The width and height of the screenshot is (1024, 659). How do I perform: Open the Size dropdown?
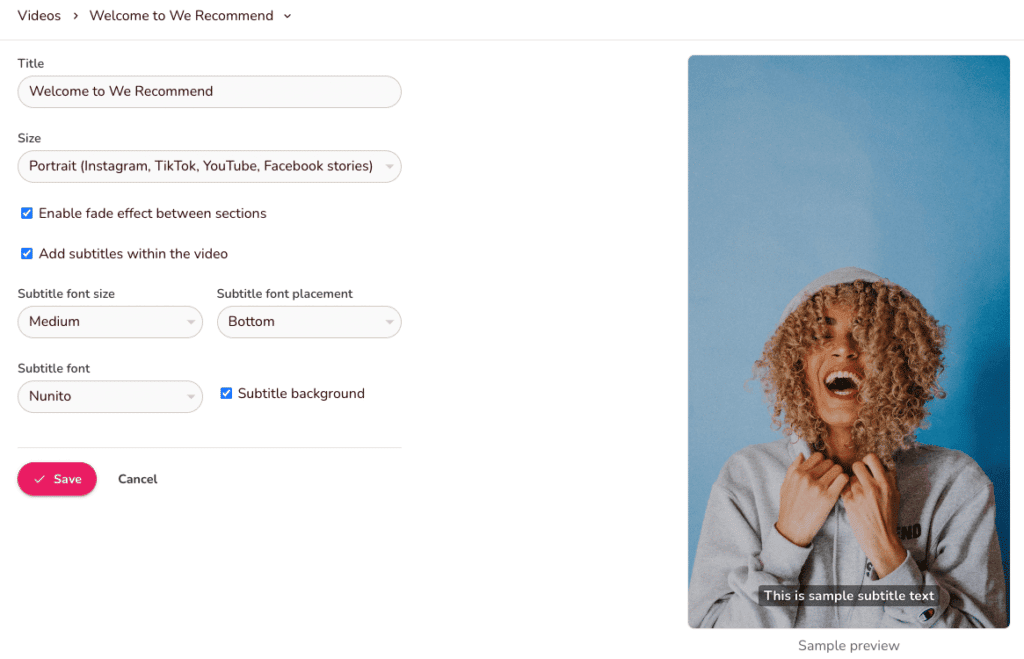point(210,167)
